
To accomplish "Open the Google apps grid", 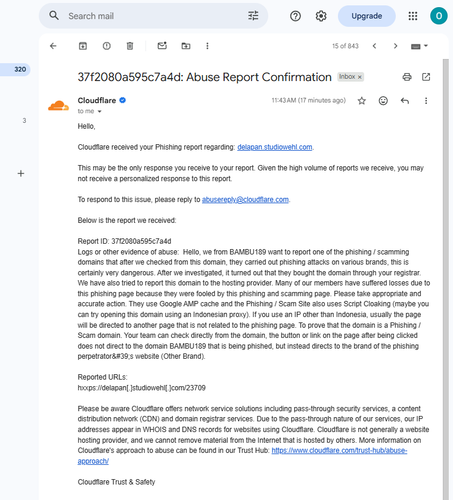I will (413, 16).
